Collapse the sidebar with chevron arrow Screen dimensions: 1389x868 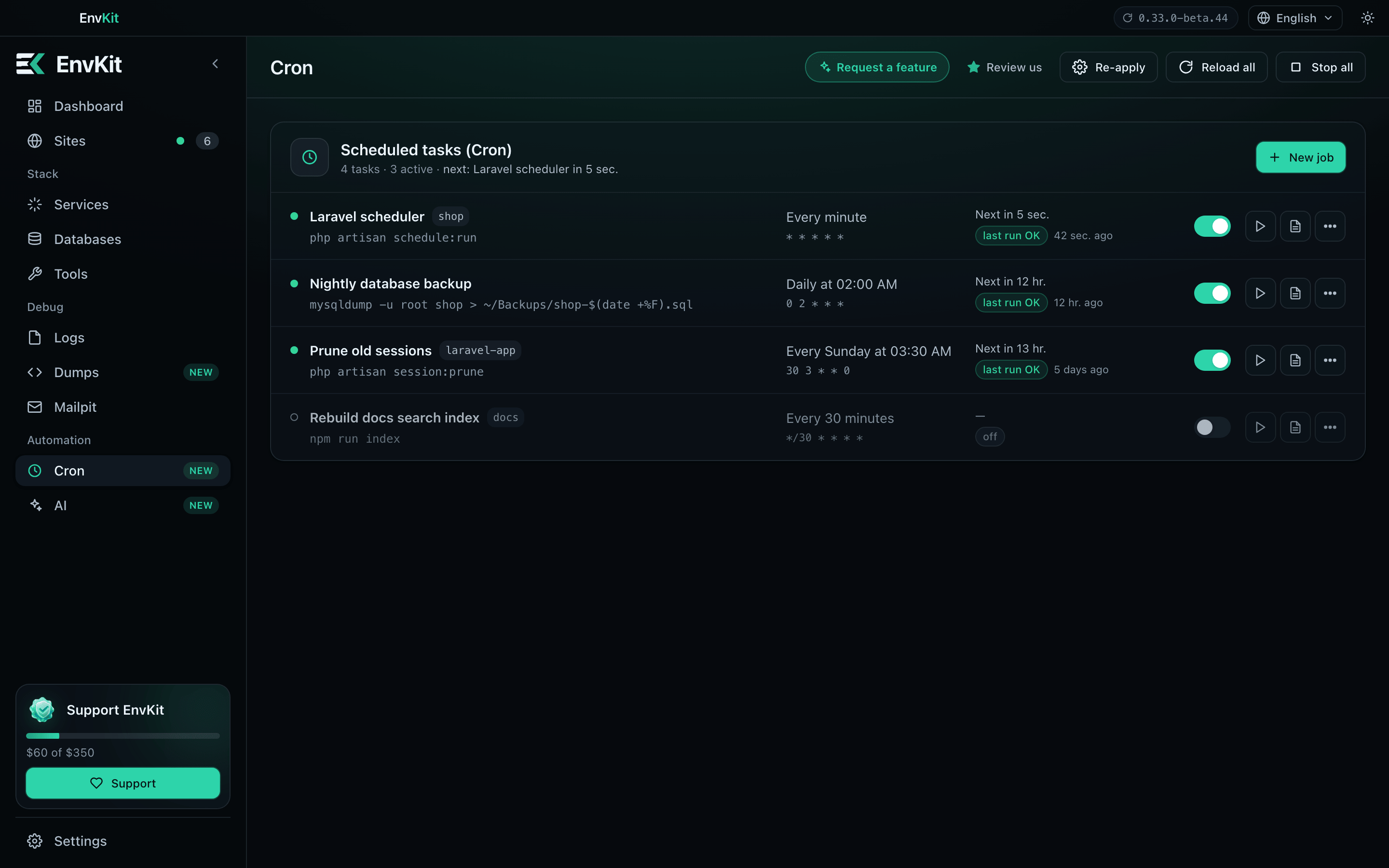215,64
